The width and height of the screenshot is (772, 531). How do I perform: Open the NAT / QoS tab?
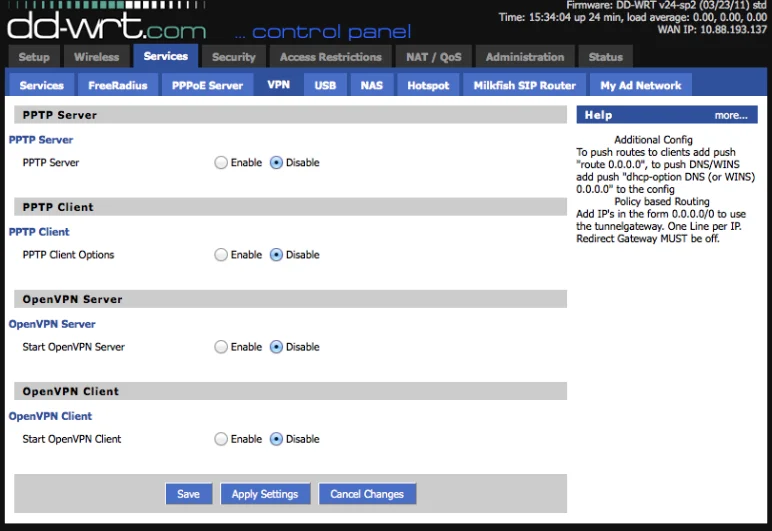click(x=432, y=57)
